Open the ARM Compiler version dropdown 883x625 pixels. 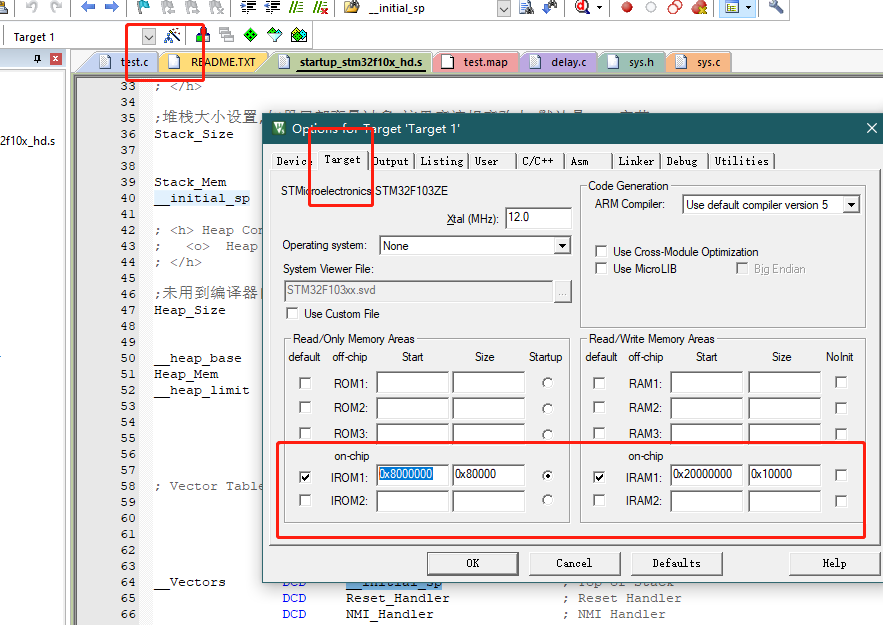(850, 204)
